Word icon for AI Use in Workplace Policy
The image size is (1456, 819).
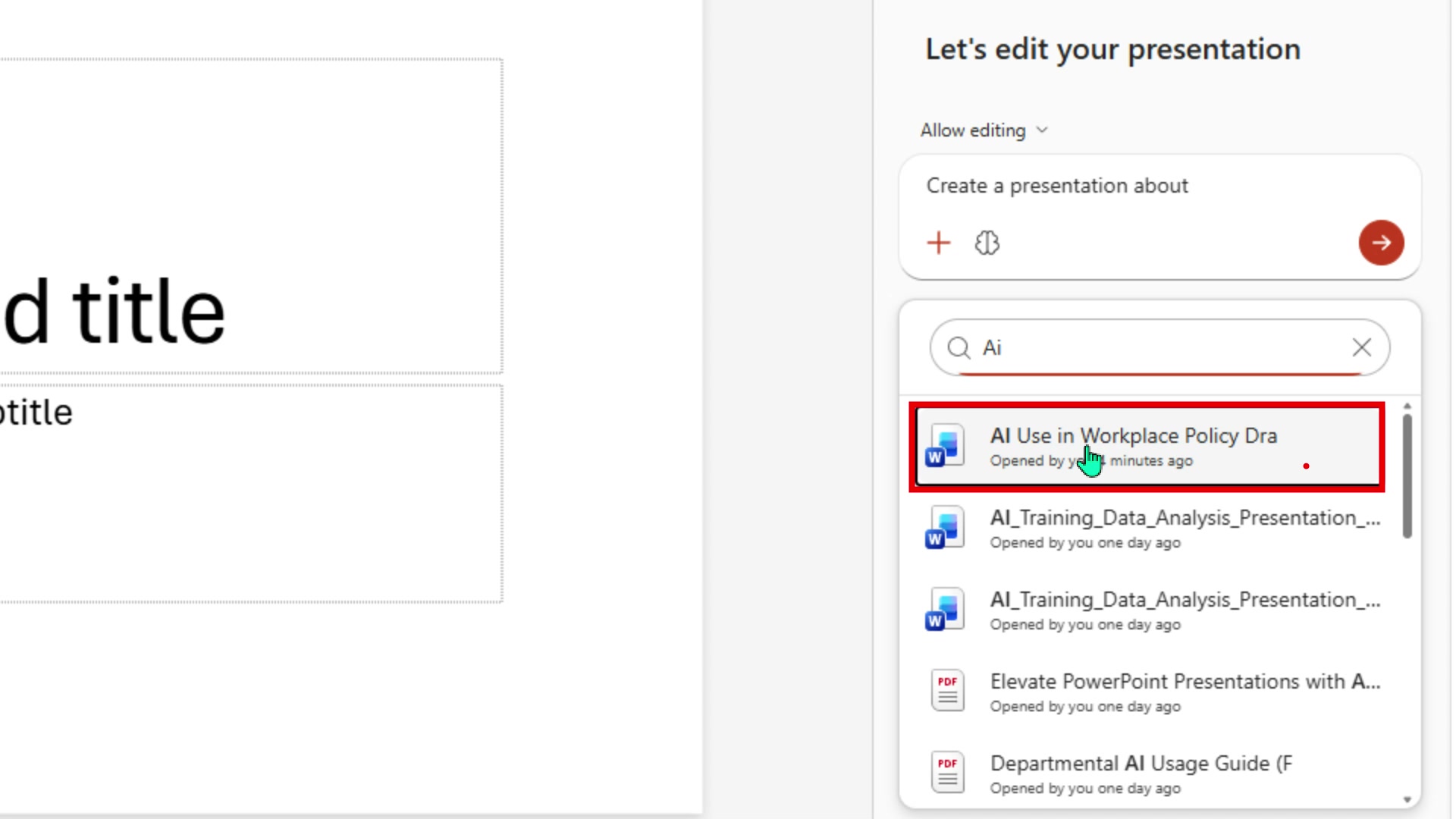point(945,446)
